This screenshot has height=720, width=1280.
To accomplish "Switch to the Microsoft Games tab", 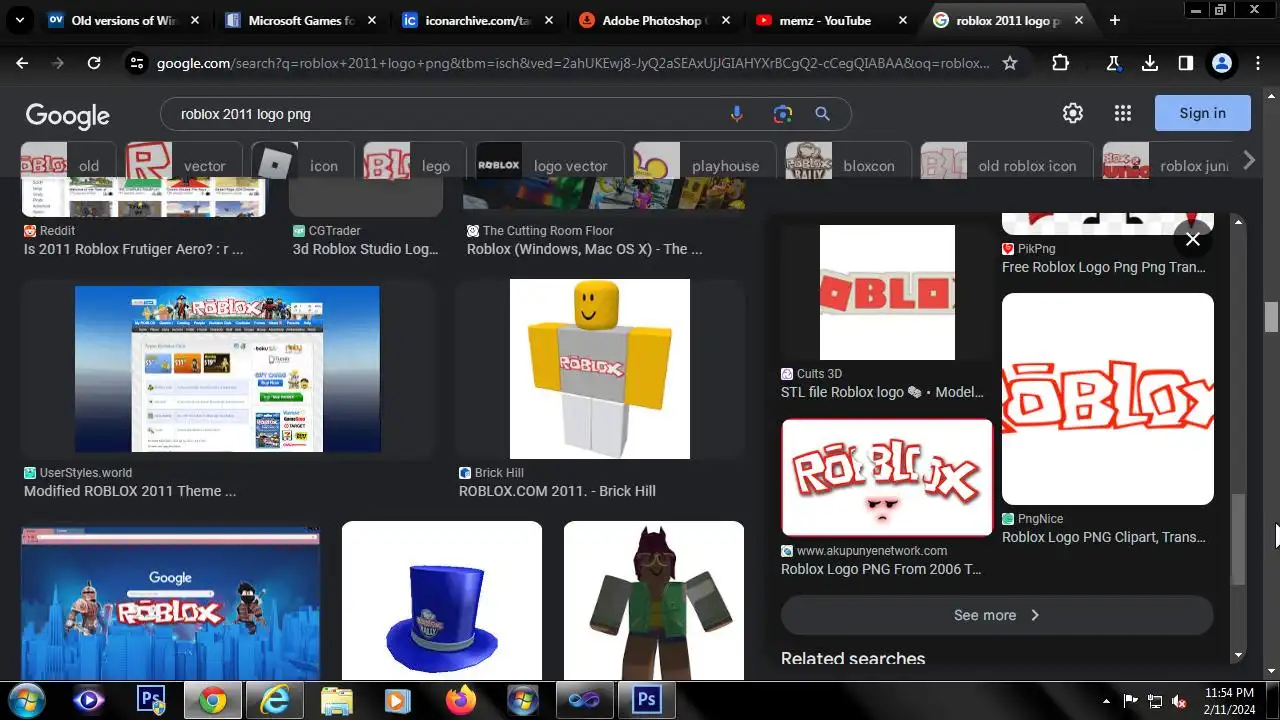I will (301, 20).
